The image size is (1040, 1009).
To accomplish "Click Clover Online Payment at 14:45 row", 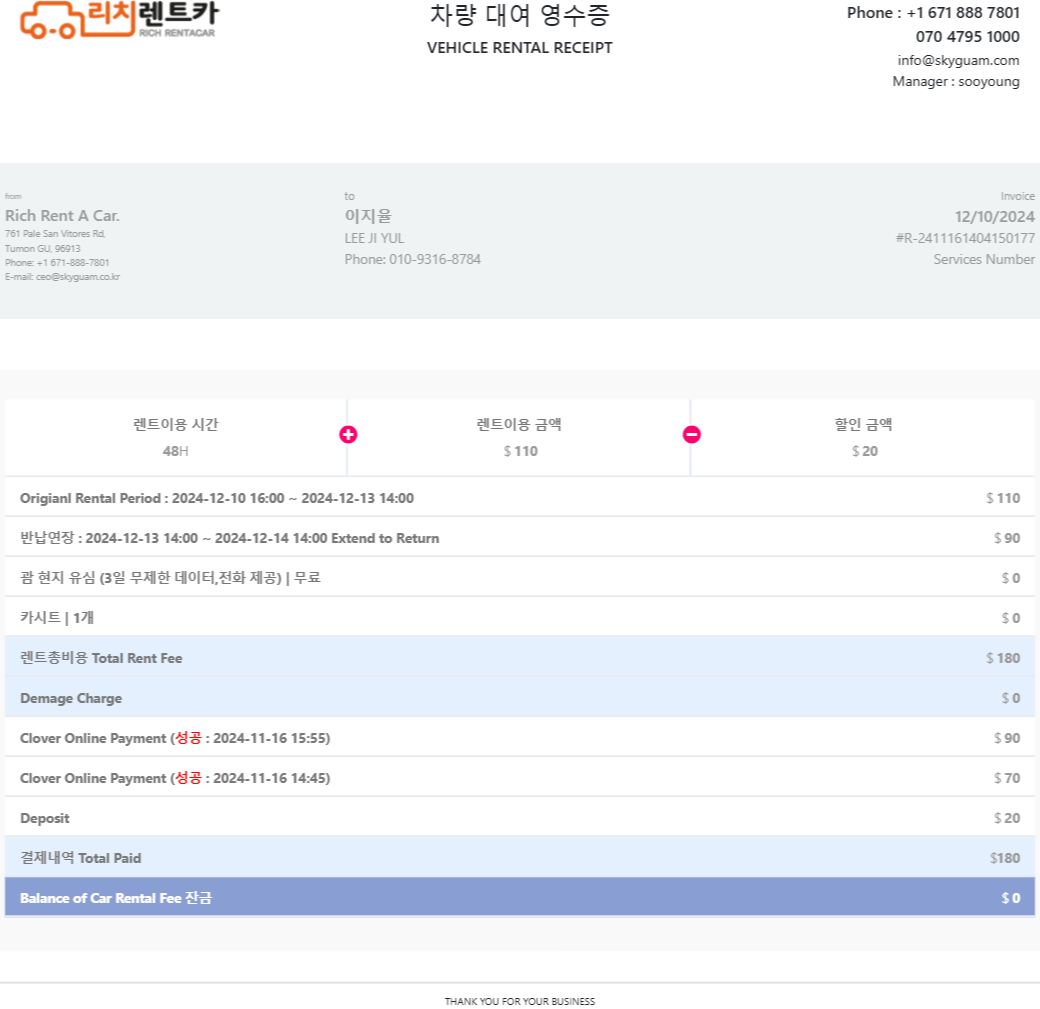I will (520, 777).
